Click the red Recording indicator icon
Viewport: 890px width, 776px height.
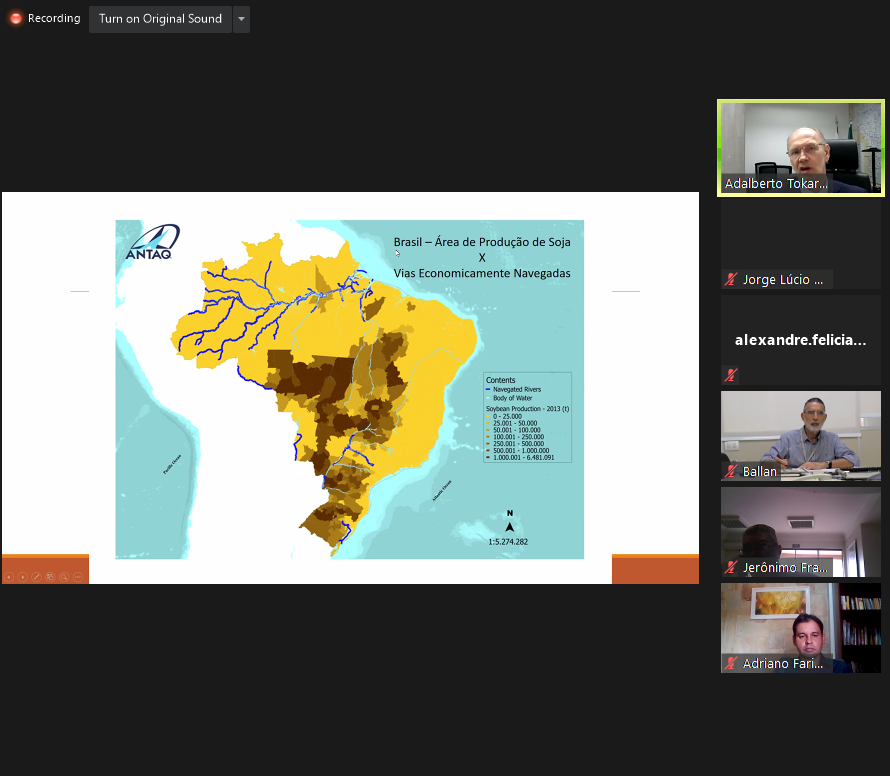coord(16,19)
